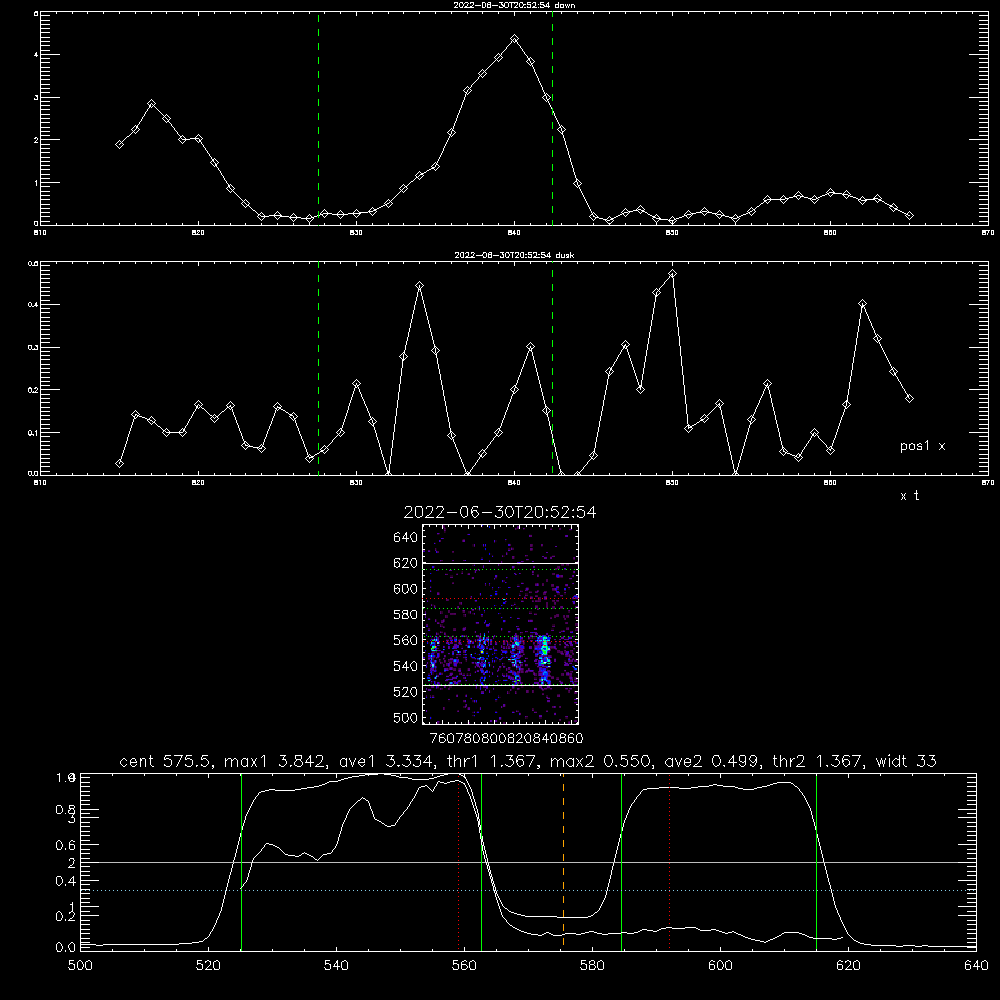This screenshot has width=1000, height=1000.
Task: Click the 'ave2 0.499' value text
Action: (x=713, y=761)
